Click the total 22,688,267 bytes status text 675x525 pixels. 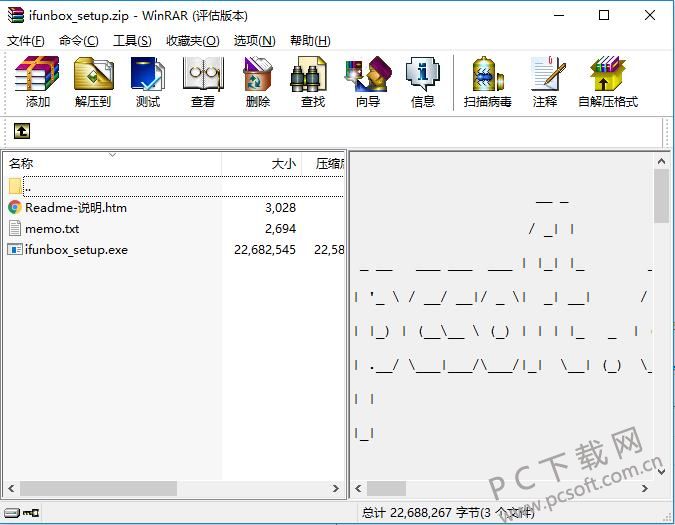click(448, 513)
